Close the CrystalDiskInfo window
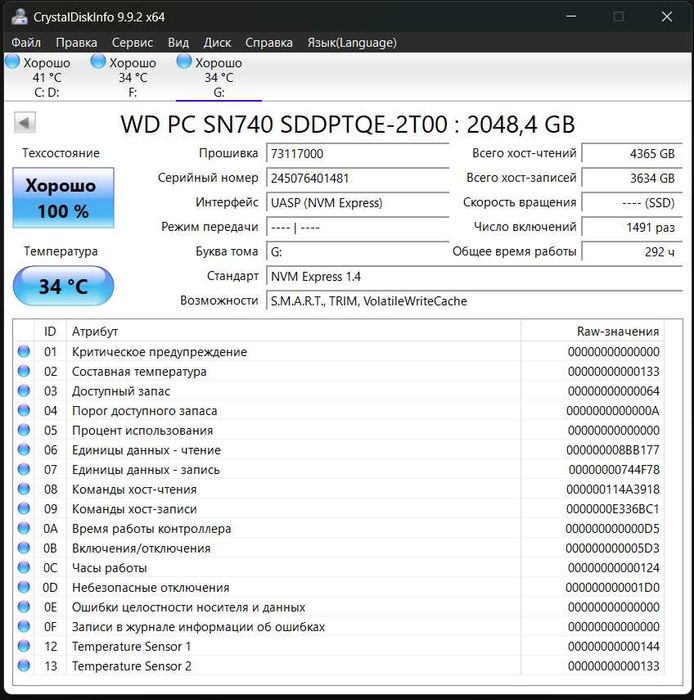694x700 pixels. (666, 17)
